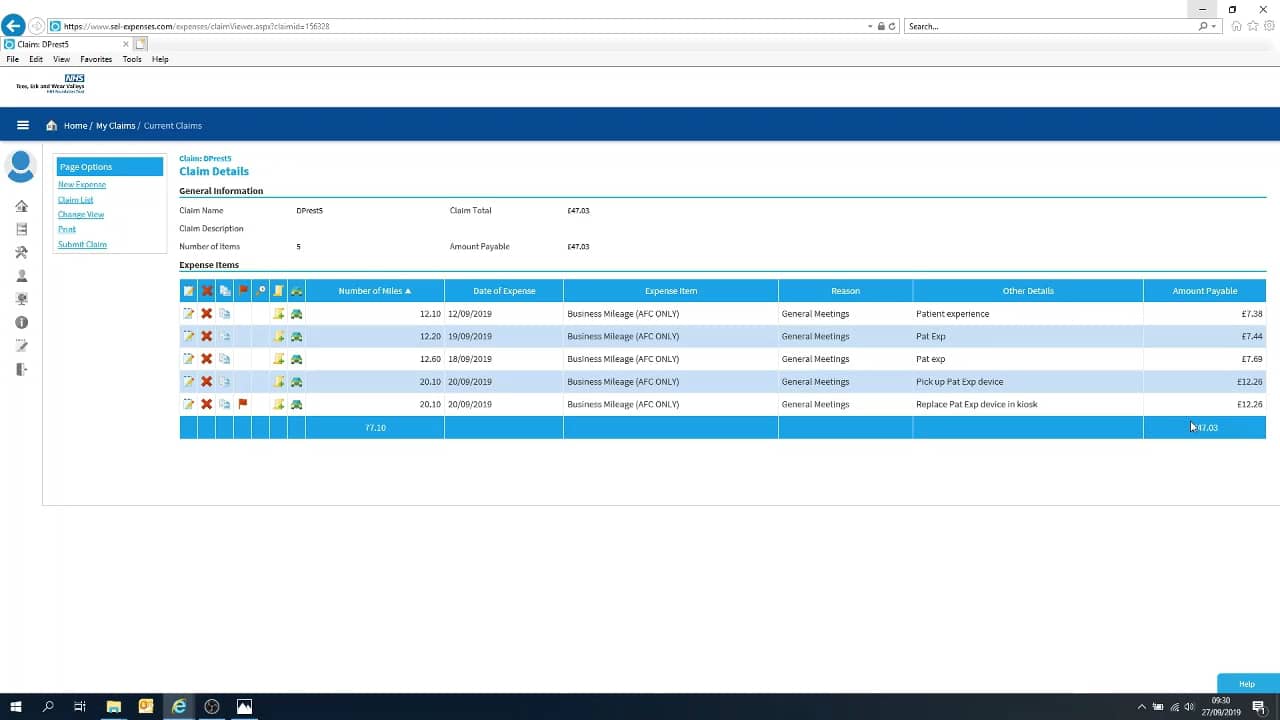Click the Submit Claim link
The width and height of the screenshot is (1280, 720).
coord(82,244)
